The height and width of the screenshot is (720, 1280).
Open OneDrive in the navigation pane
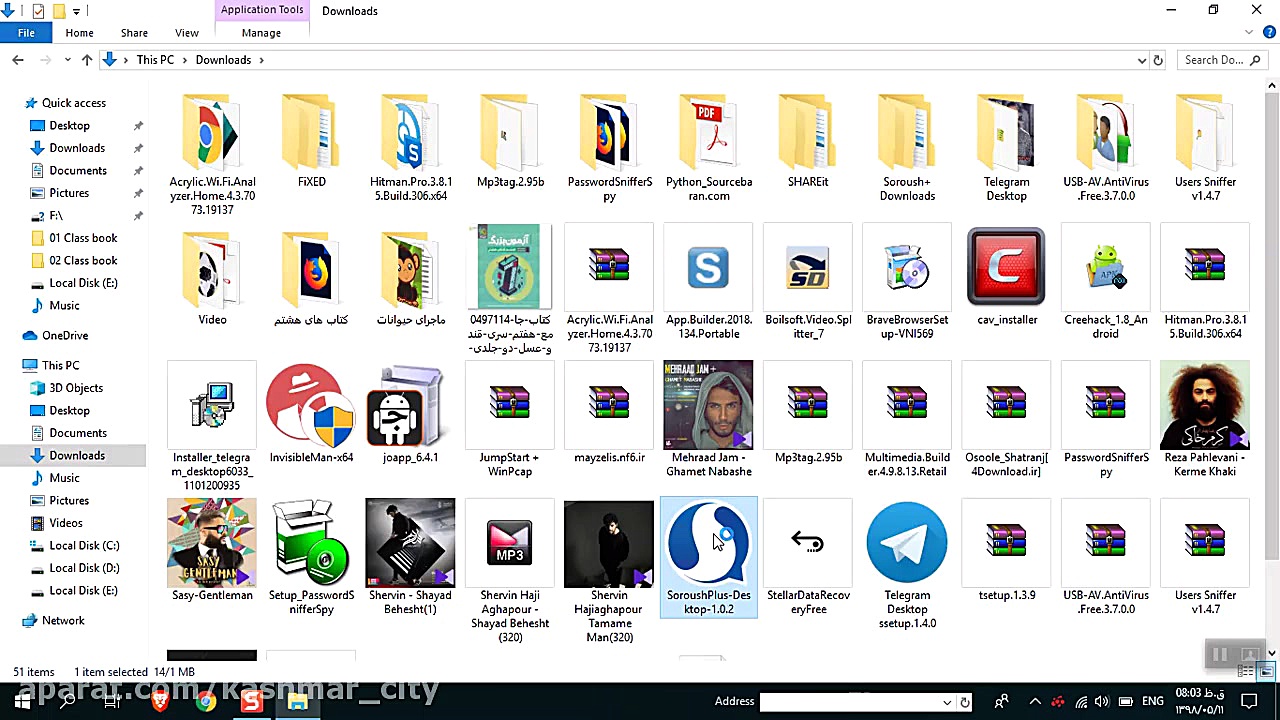[65, 335]
